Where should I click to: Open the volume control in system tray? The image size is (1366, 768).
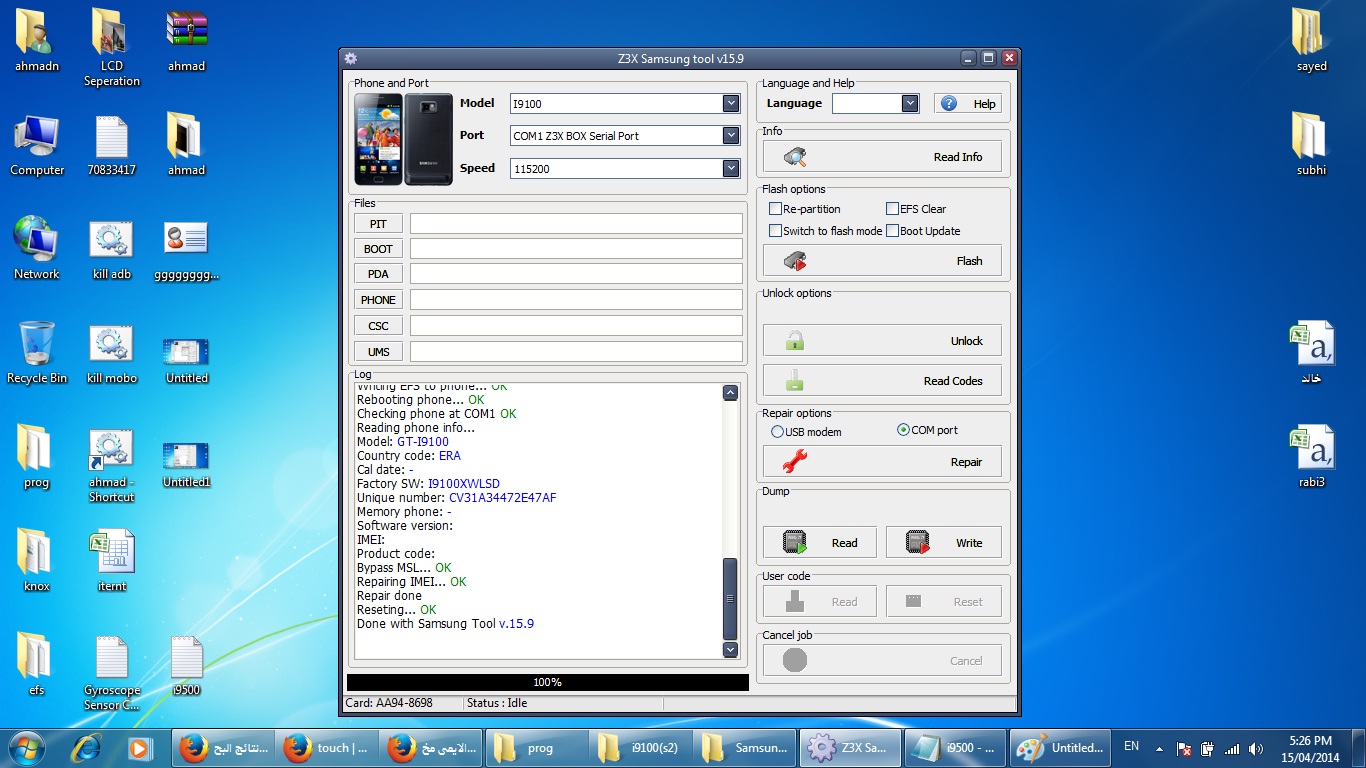pos(1255,748)
